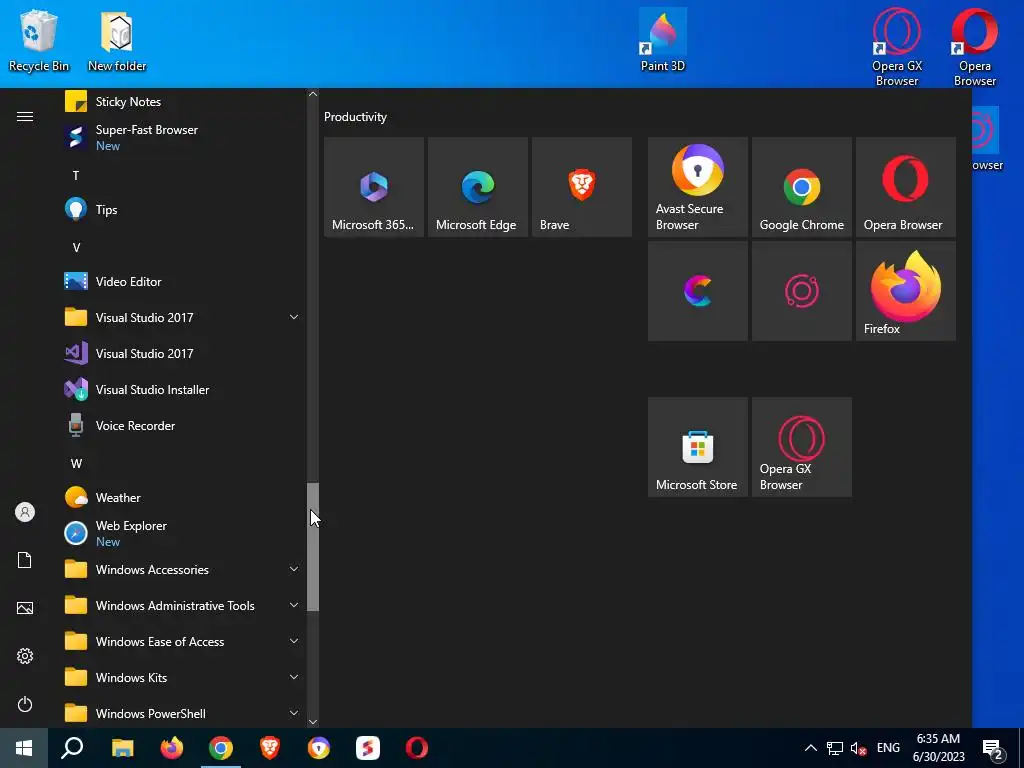The image size is (1024, 768).
Task: Jump to the letter W section header
Action: click(x=76, y=464)
